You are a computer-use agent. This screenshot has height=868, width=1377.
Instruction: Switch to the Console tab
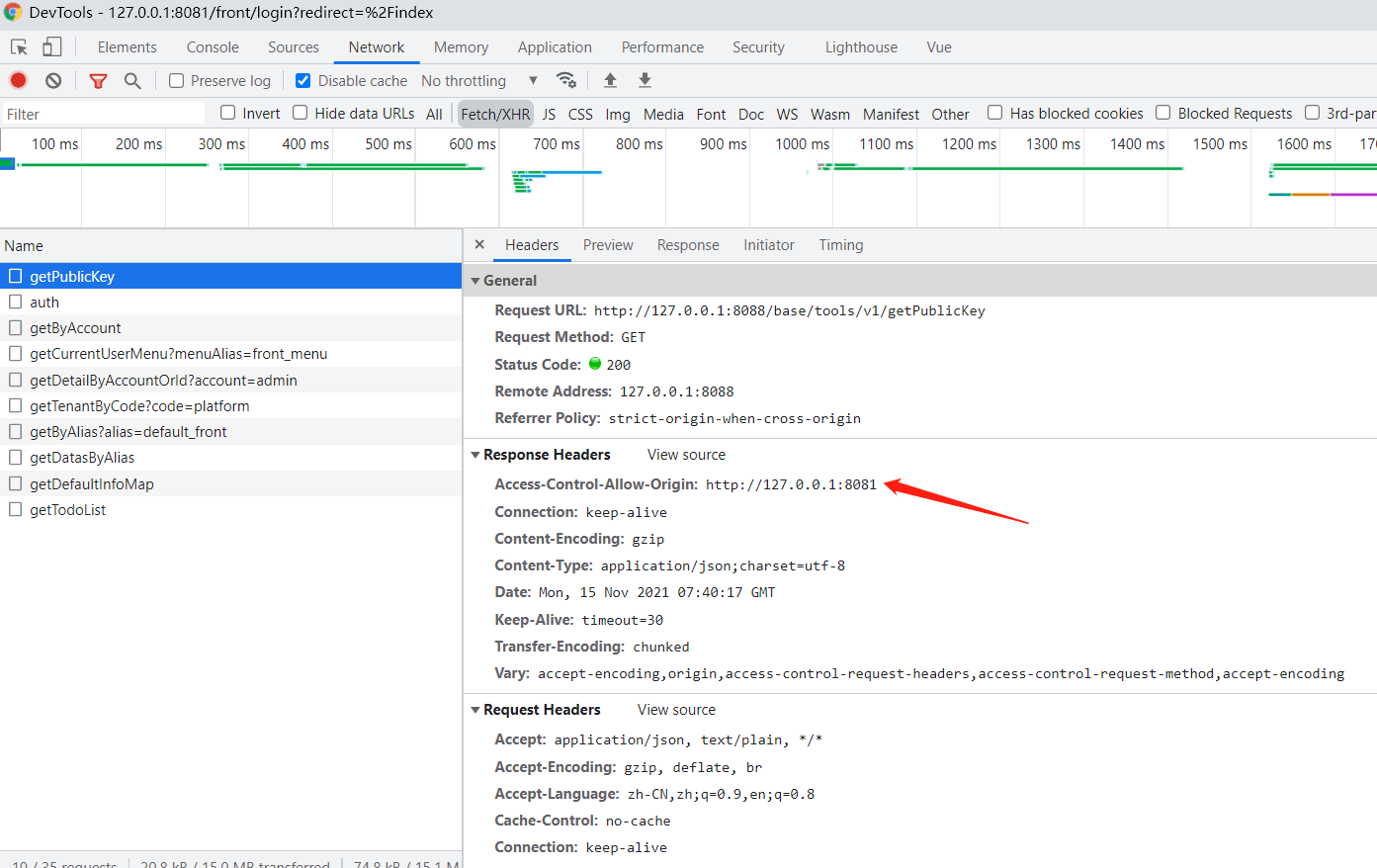coord(213,47)
